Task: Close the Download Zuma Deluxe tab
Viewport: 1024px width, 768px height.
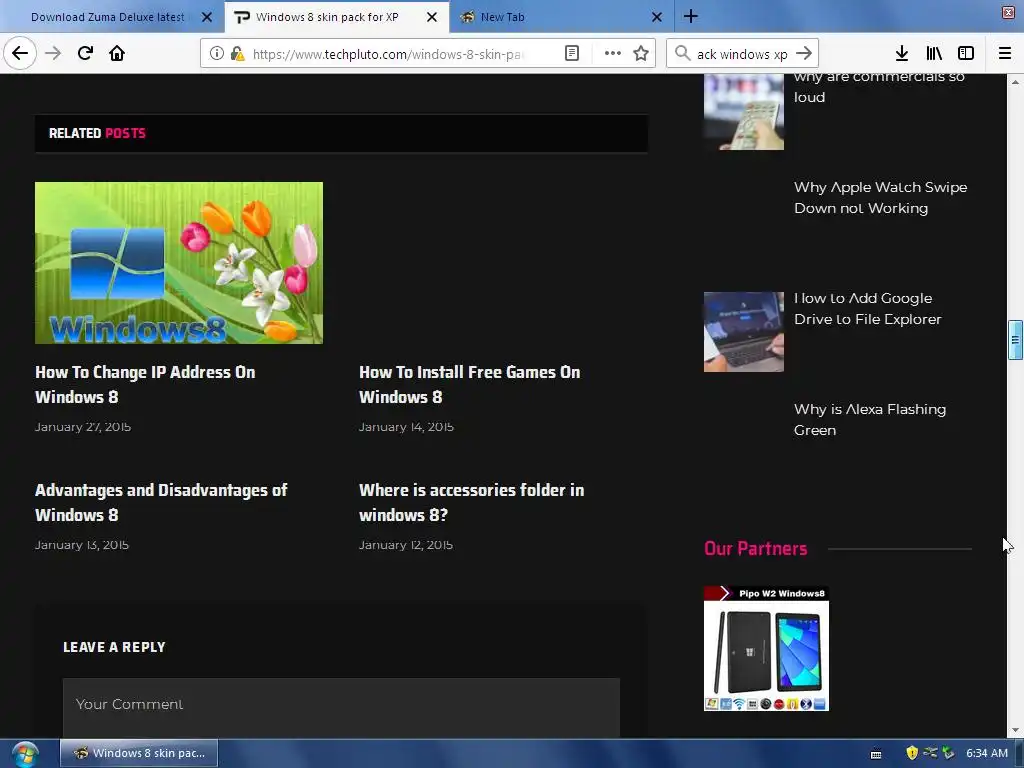Action: coord(206,17)
